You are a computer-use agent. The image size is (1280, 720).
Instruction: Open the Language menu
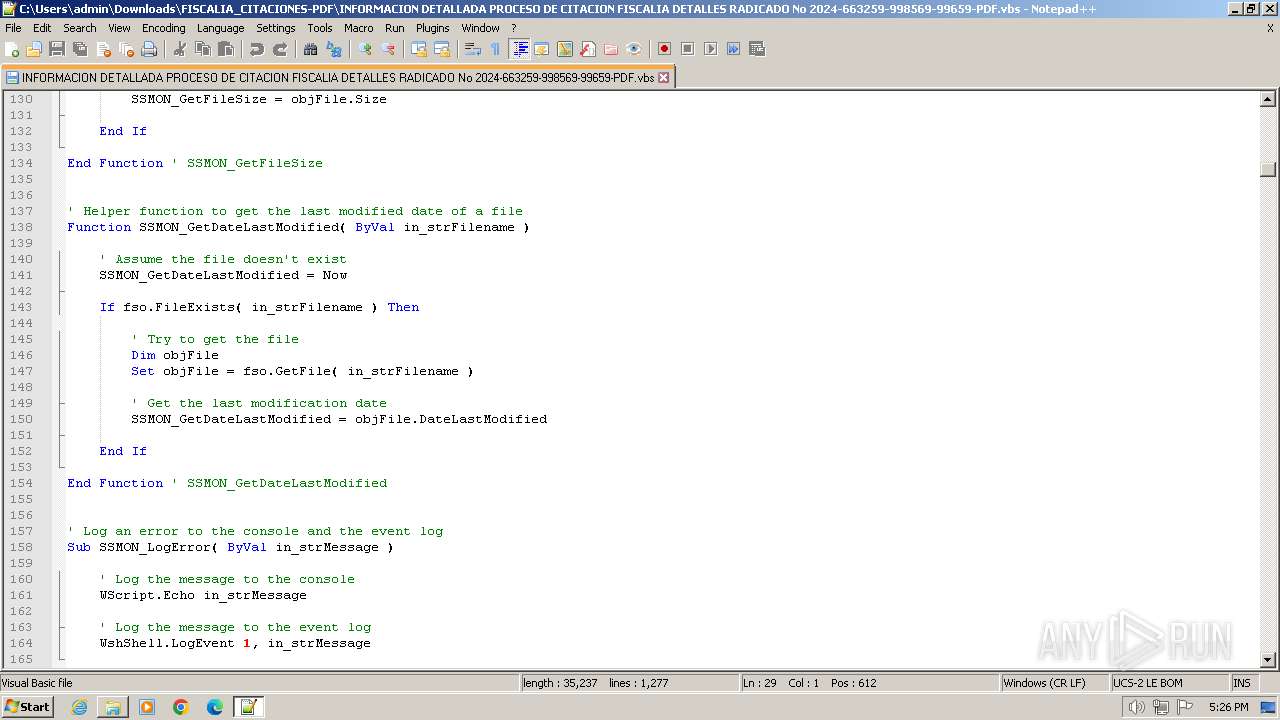[220, 28]
